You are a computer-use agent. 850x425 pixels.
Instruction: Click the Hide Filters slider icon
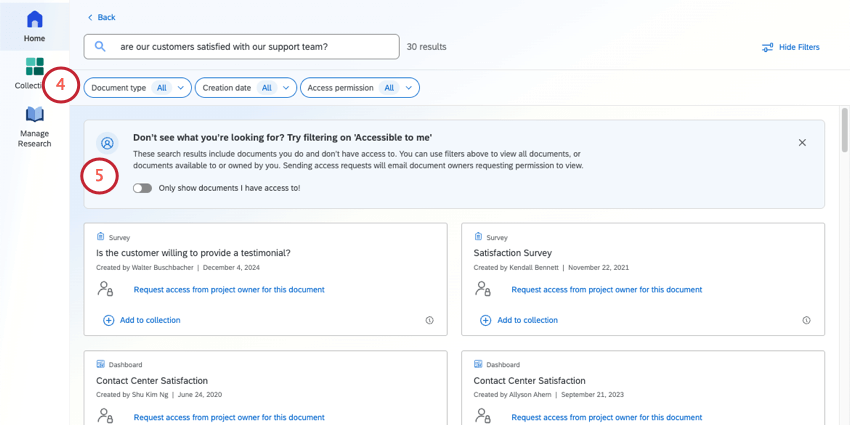[767, 47]
